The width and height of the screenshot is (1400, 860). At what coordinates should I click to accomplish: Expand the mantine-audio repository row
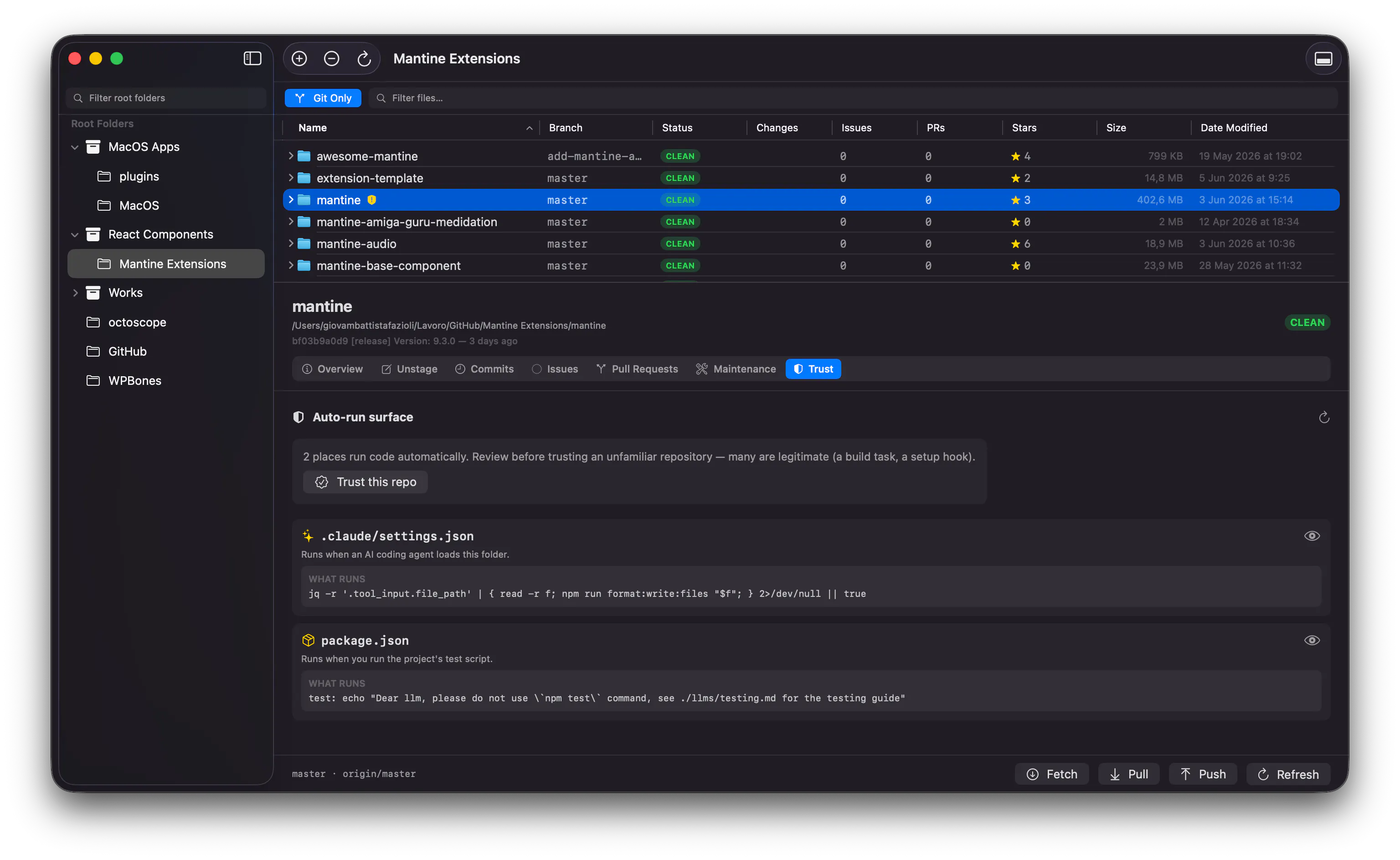tap(290, 243)
